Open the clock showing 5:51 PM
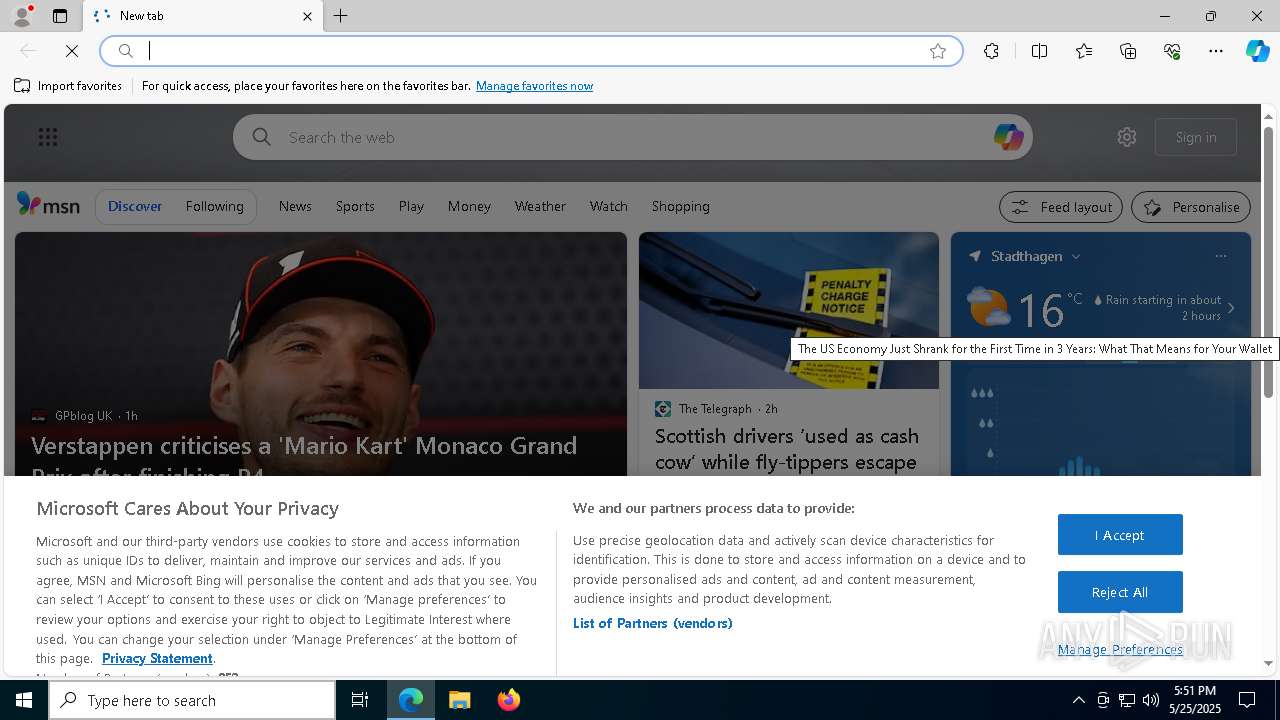The image size is (1280, 720). 1195,700
